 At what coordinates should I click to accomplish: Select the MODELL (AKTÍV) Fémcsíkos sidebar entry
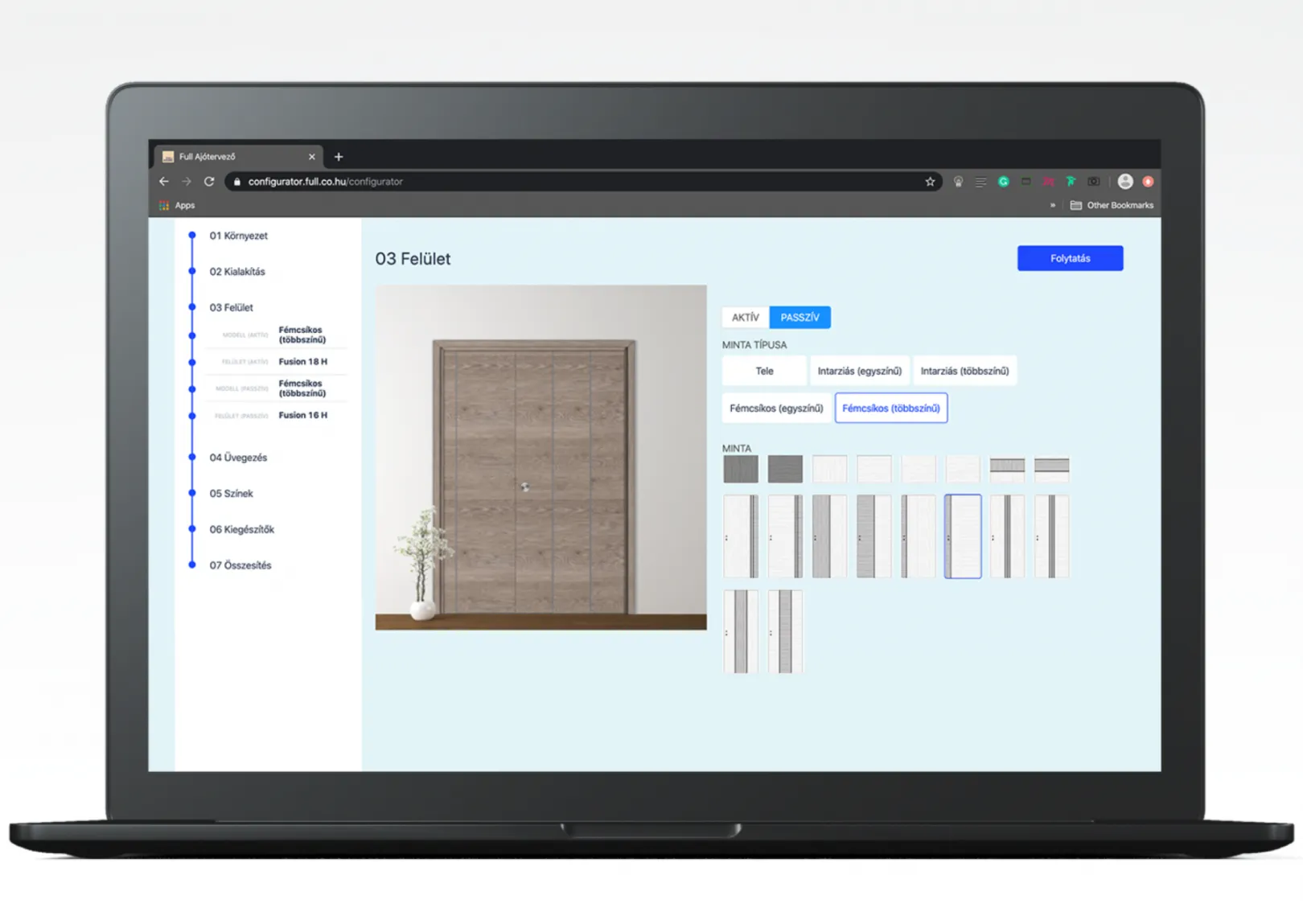[276, 335]
